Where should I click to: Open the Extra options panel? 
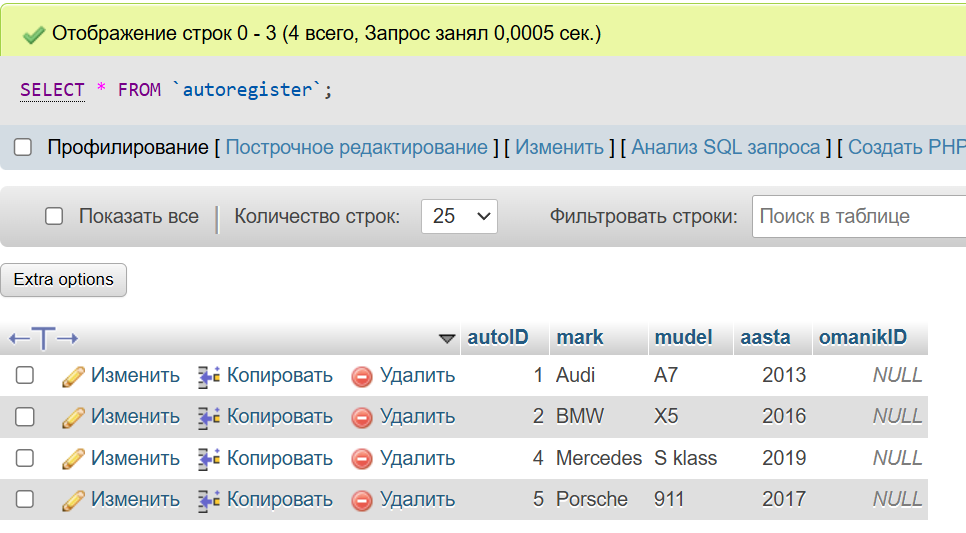point(63,280)
